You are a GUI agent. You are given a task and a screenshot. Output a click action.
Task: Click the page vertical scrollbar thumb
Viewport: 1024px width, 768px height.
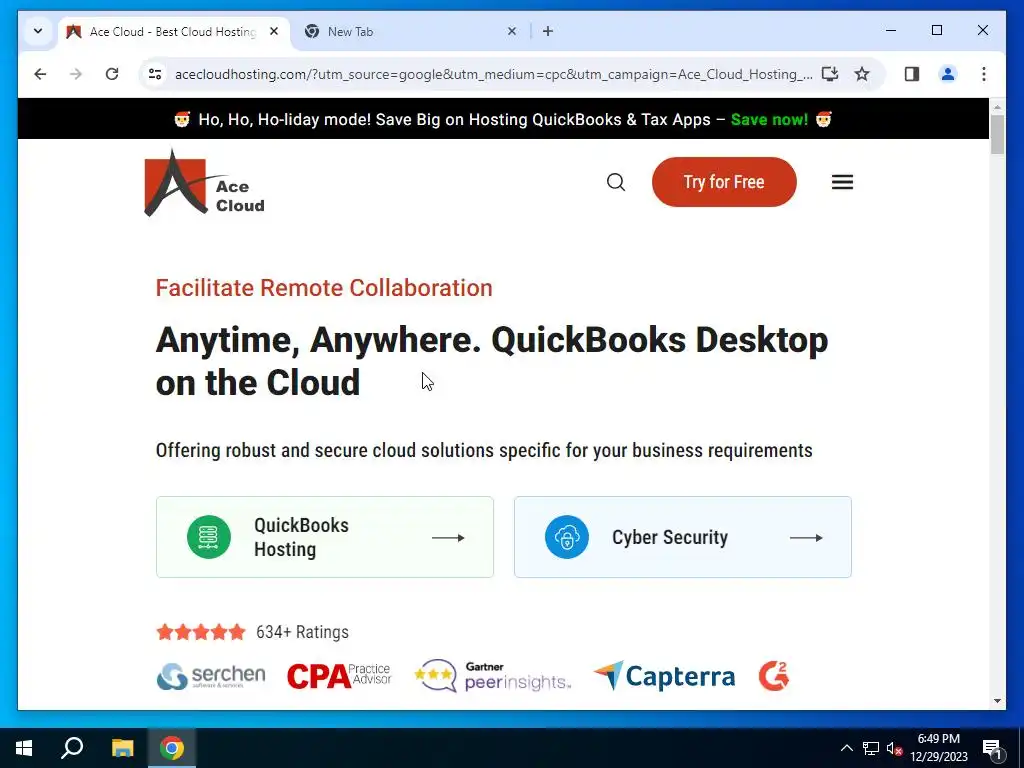coord(997,135)
